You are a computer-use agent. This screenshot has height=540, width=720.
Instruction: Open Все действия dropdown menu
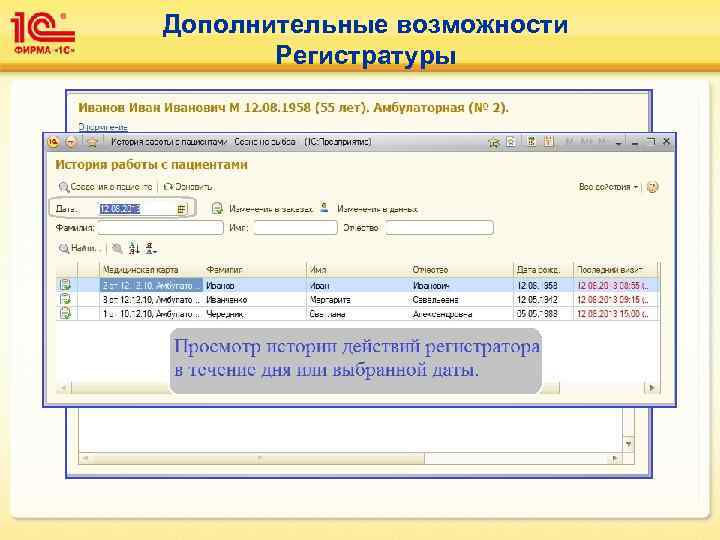point(608,187)
